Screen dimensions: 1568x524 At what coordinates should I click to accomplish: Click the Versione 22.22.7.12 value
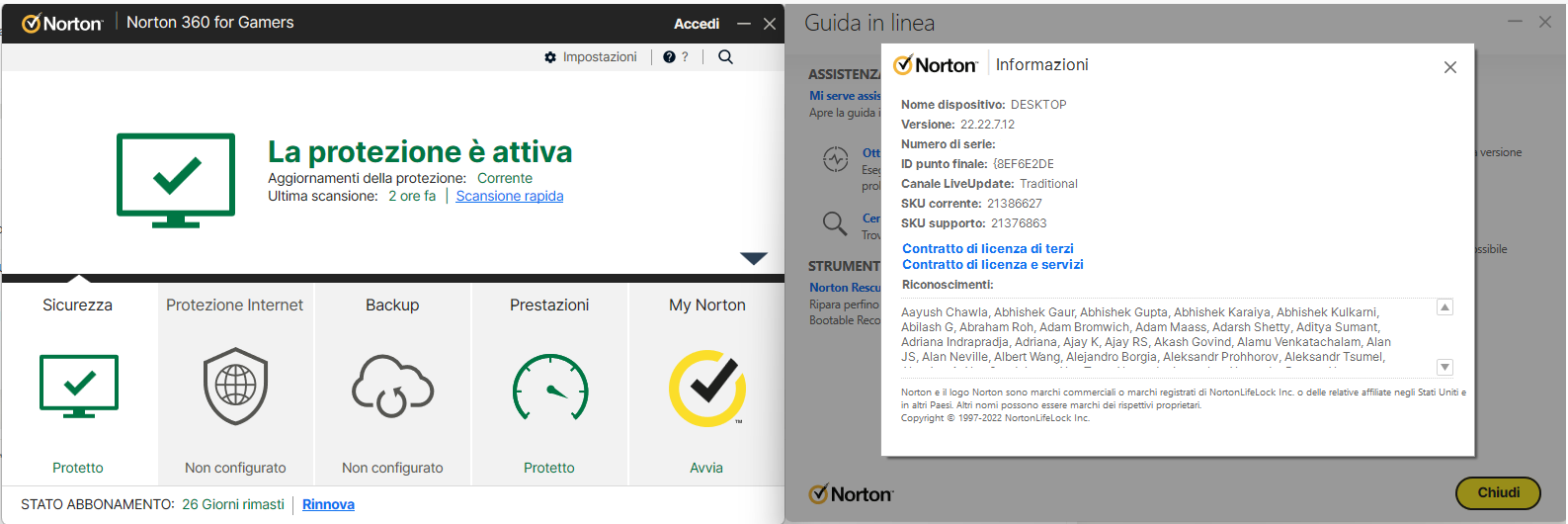[987, 125]
